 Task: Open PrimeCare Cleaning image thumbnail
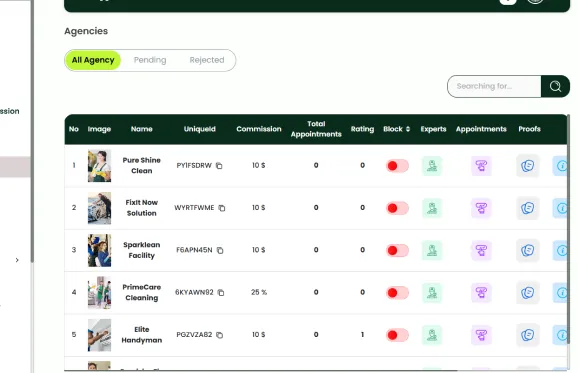click(99, 293)
